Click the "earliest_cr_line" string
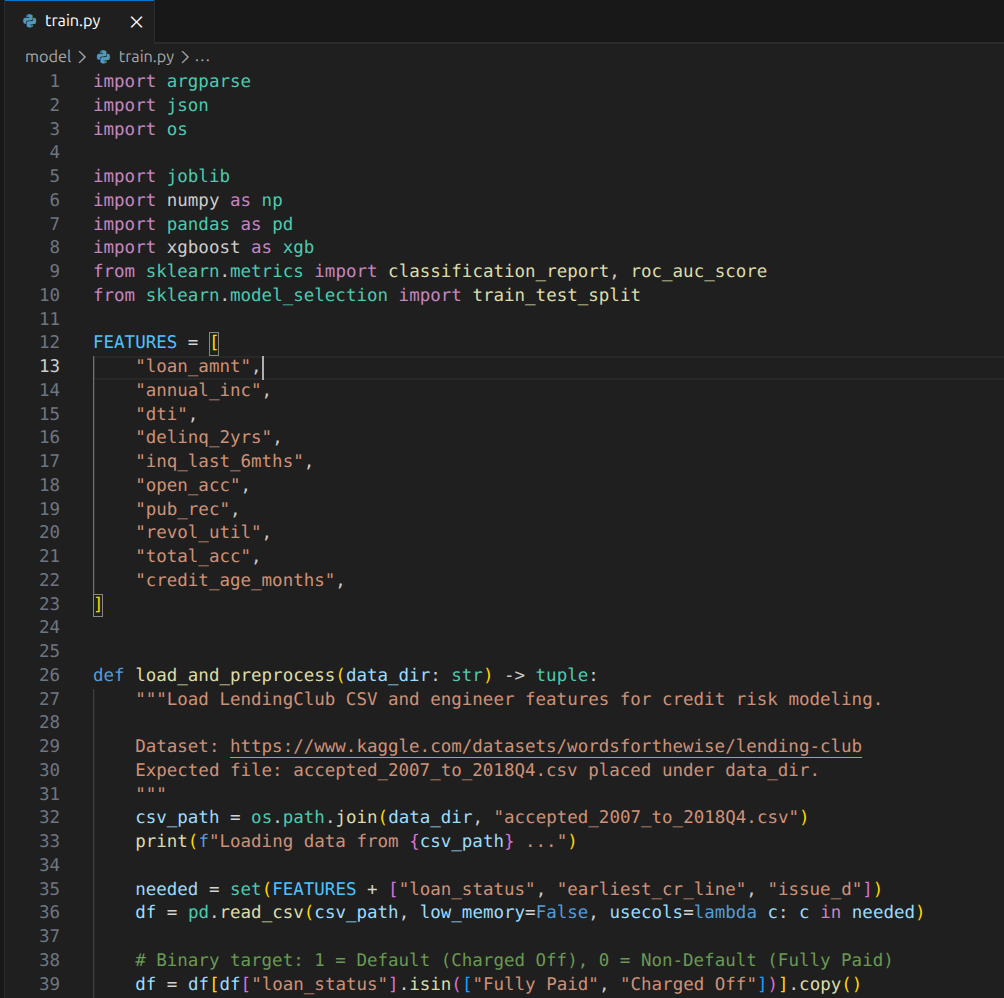This screenshot has height=998, width=1004. click(x=651, y=889)
